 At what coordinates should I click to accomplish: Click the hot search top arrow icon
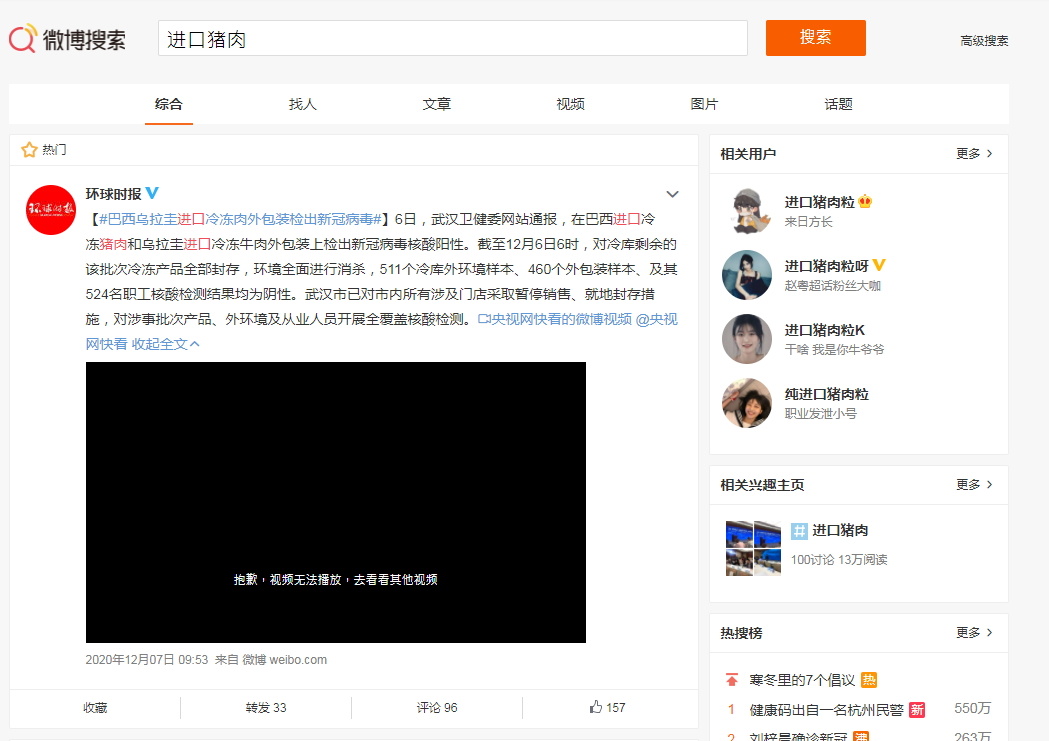click(731, 680)
